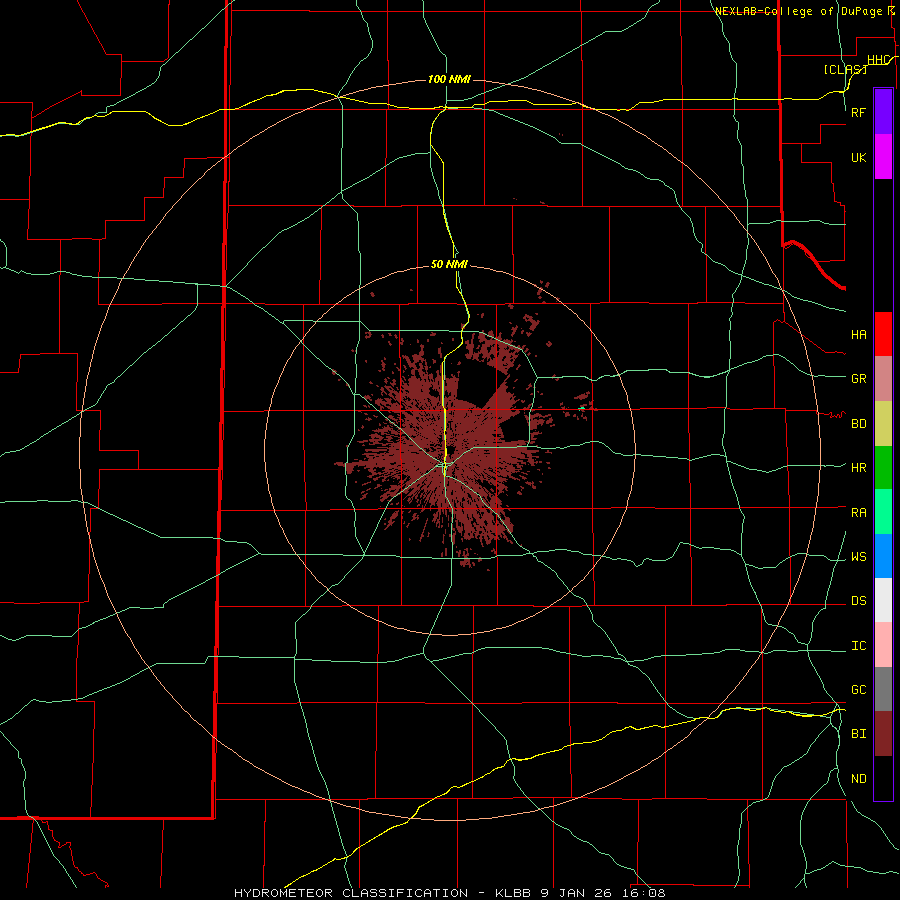The height and width of the screenshot is (900, 900).
Task: Select the GR salmon legend swatch
Action: click(883, 379)
